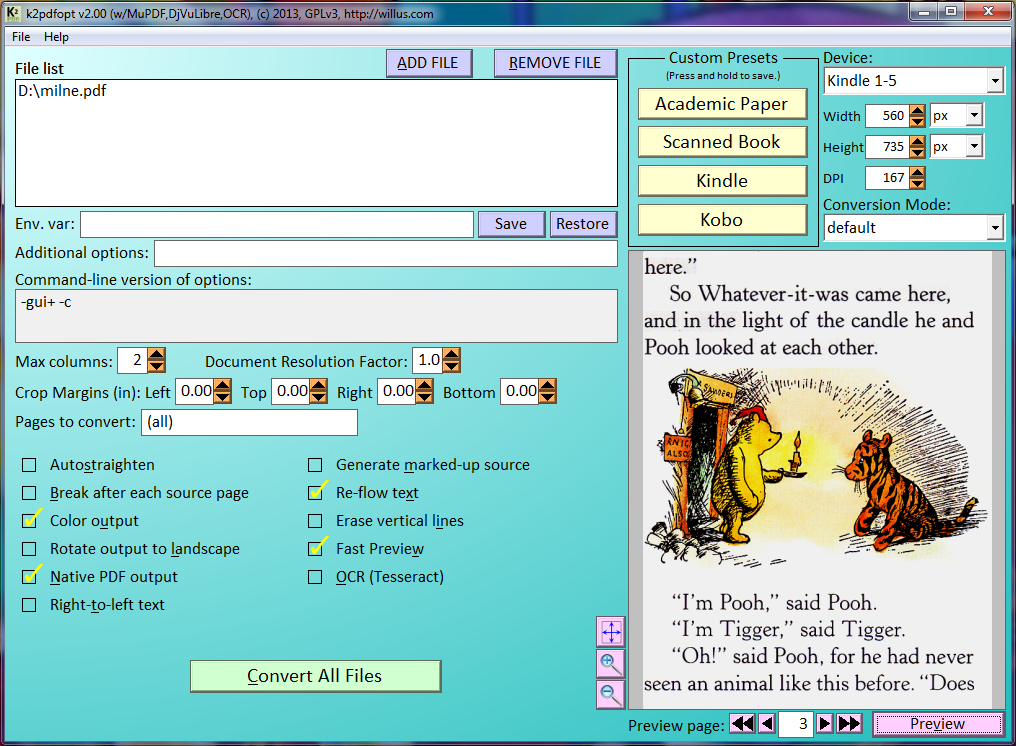Screen dimensions: 1016x746
Task: Click the Pages to convert field
Action: pyautogui.click(x=249, y=423)
